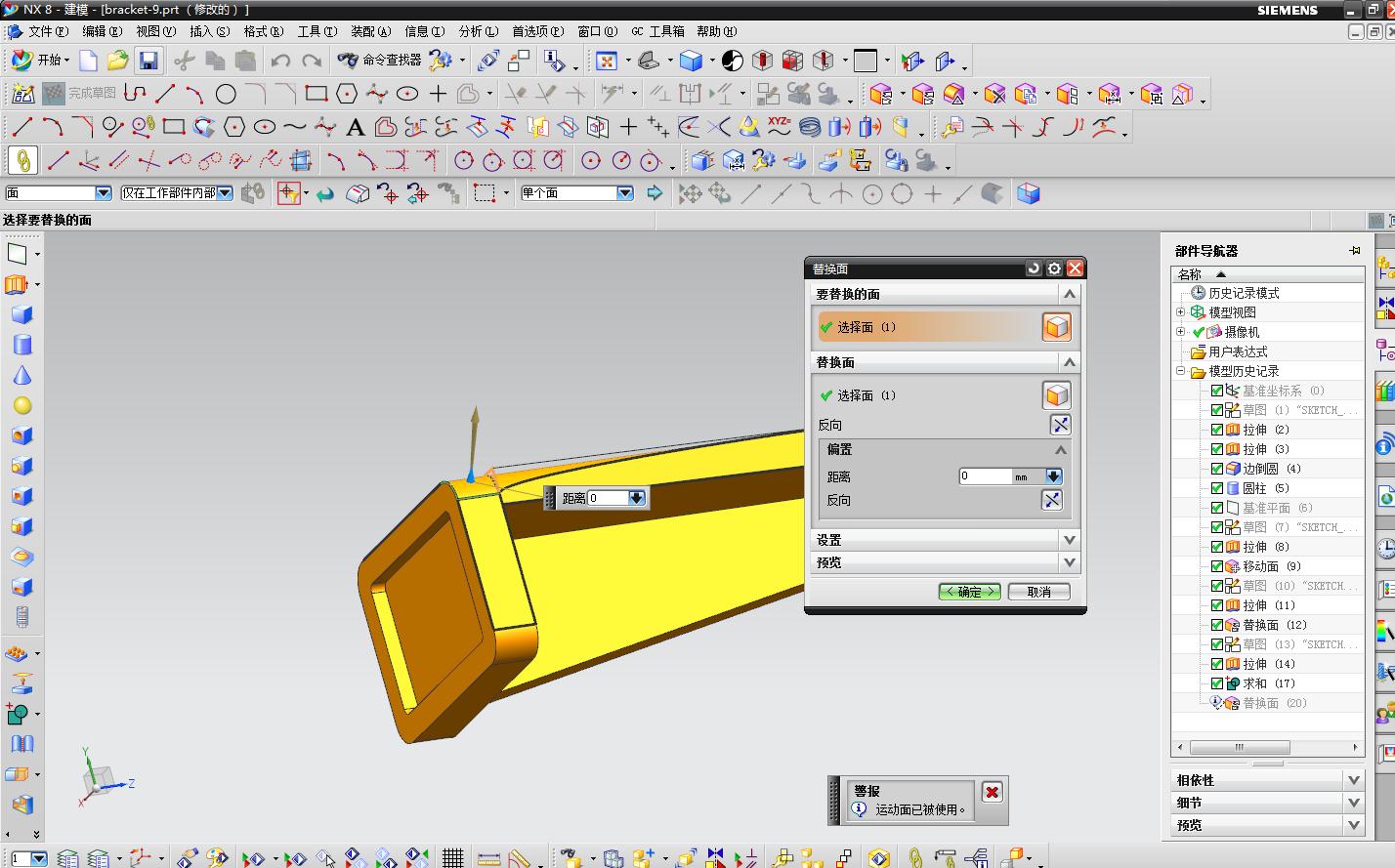Viewport: 1395px width, 868px height.
Task: Click the 确定 button
Action: [969, 592]
